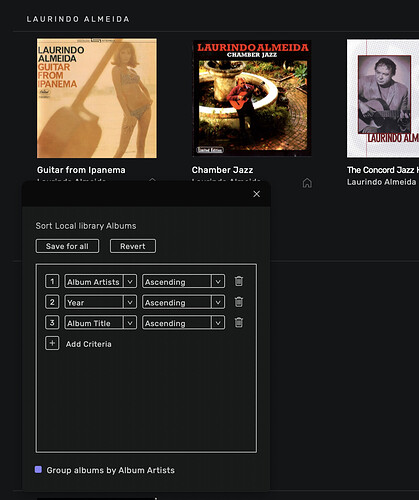
Task: Open the Concord Jazz album cover
Action: click(x=383, y=98)
